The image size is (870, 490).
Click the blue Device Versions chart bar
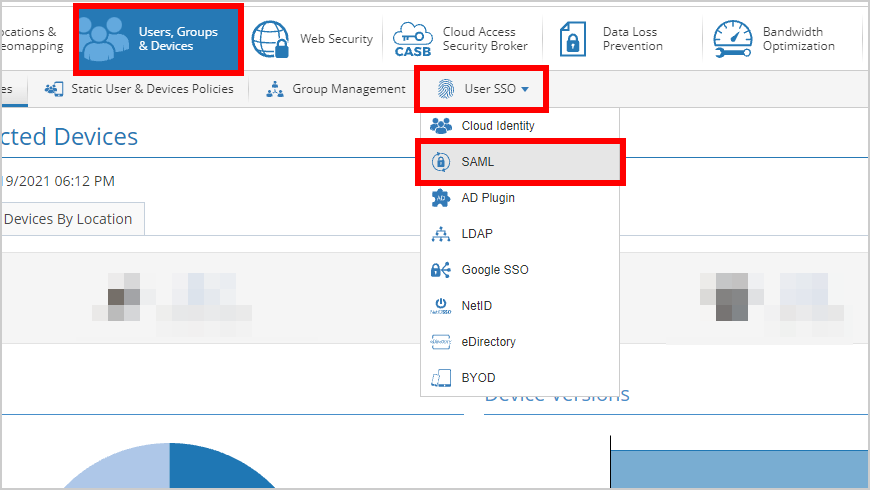[x=739, y=469]
